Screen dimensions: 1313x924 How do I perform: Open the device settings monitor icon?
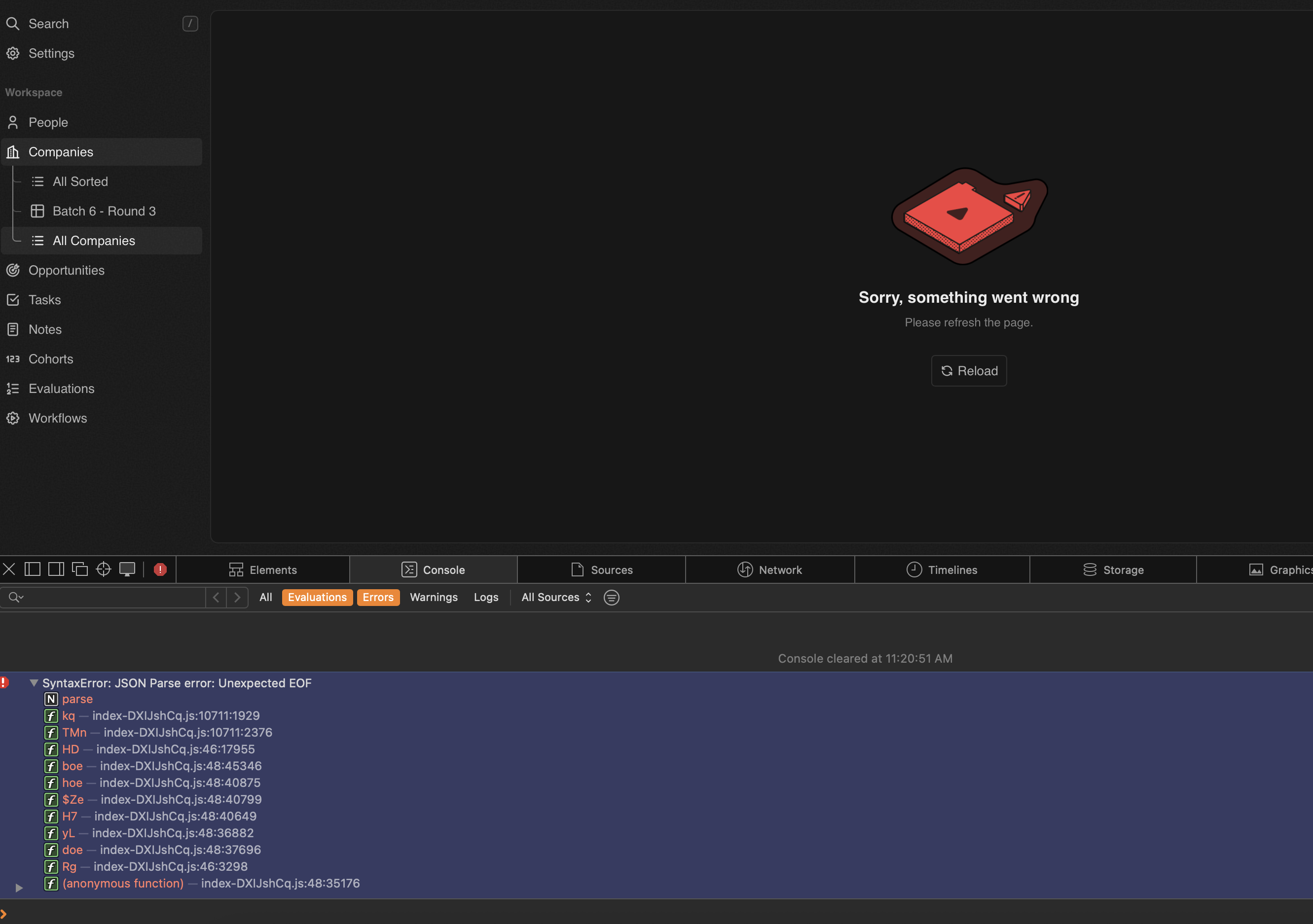[127, 569]
